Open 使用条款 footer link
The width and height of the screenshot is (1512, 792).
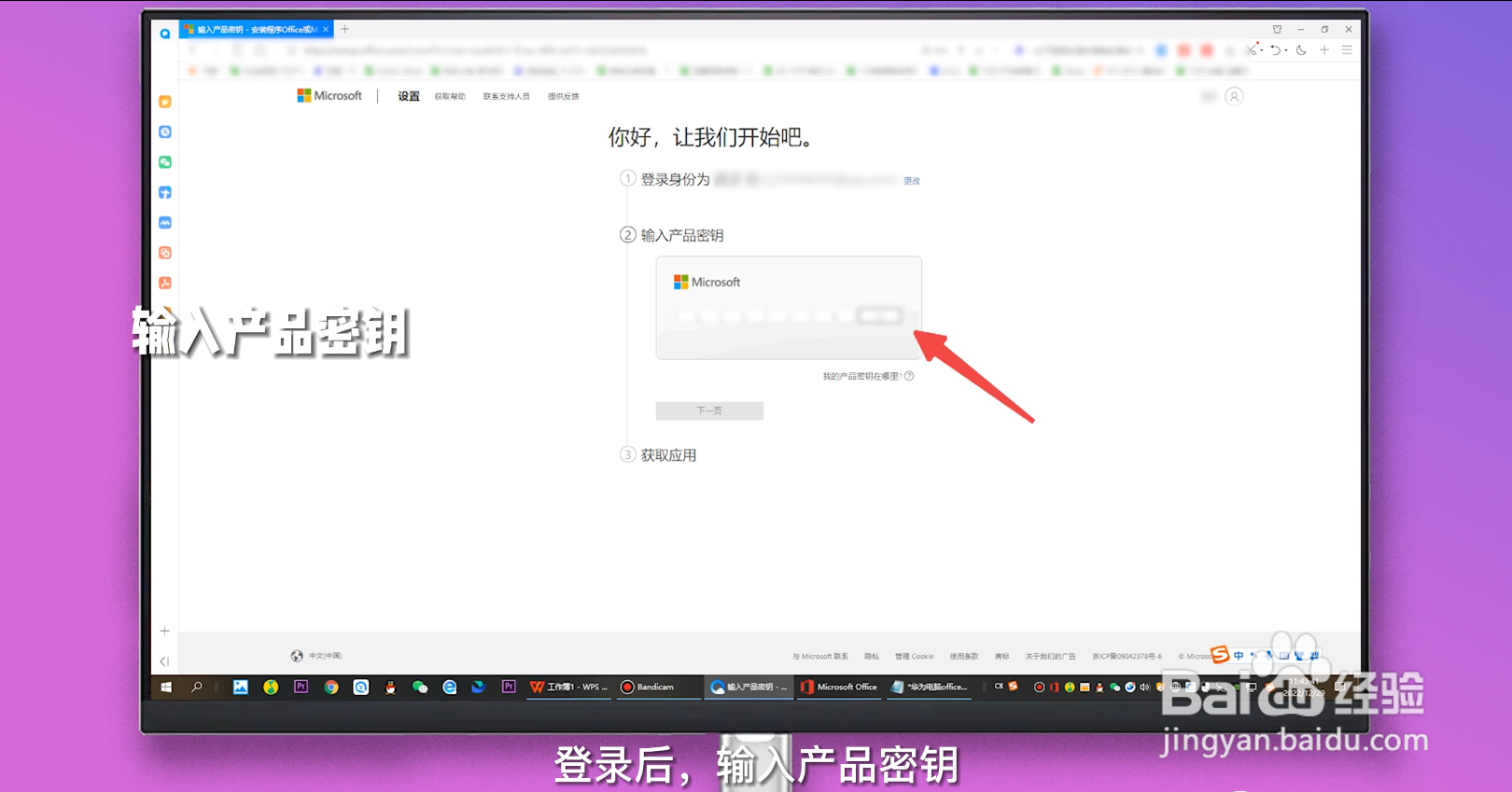point(964,657)
